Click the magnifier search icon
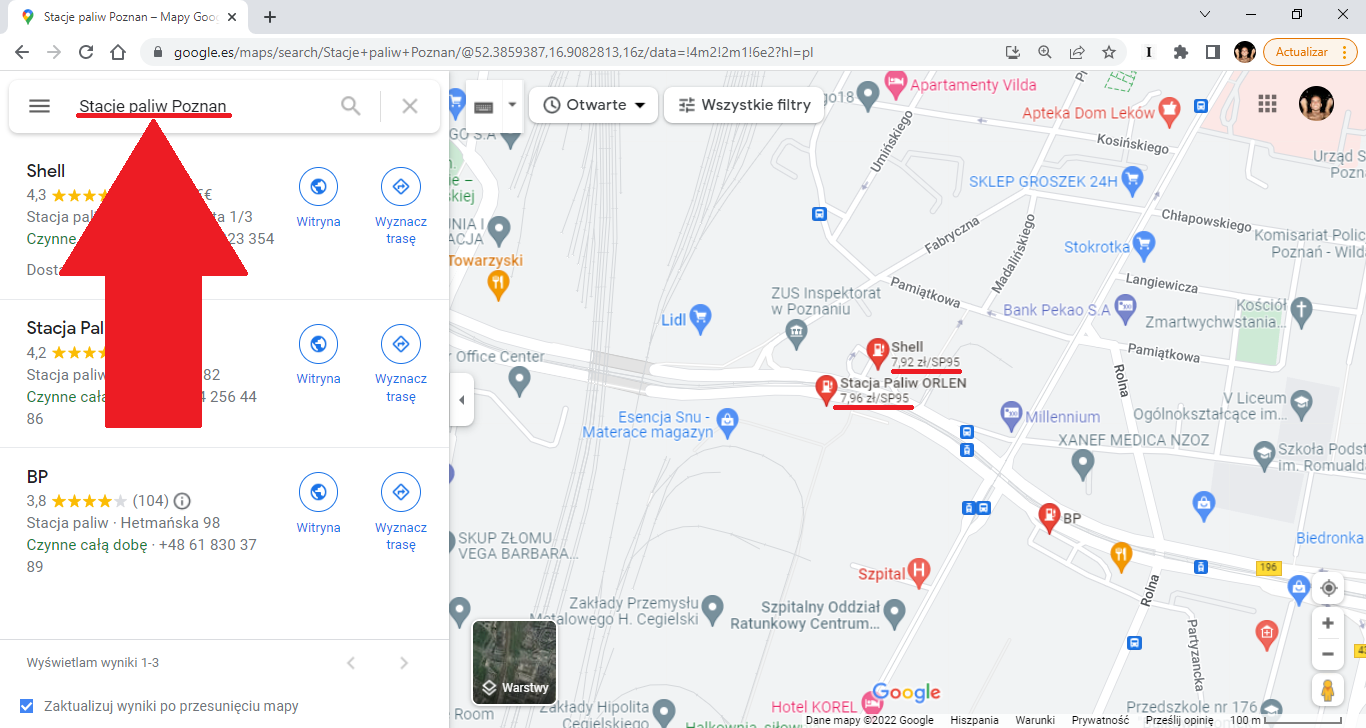The image size is (1366, 728). [x=351, y=106]
